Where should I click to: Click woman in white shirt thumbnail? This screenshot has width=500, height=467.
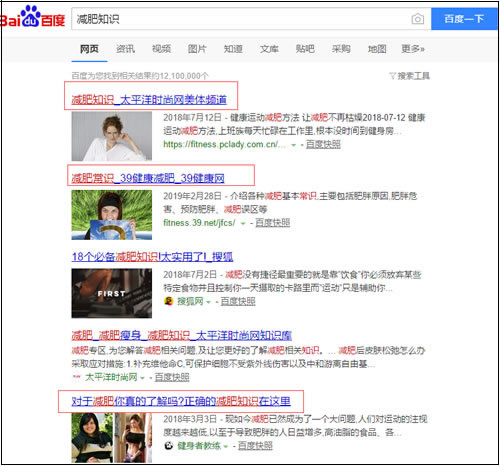112,136
